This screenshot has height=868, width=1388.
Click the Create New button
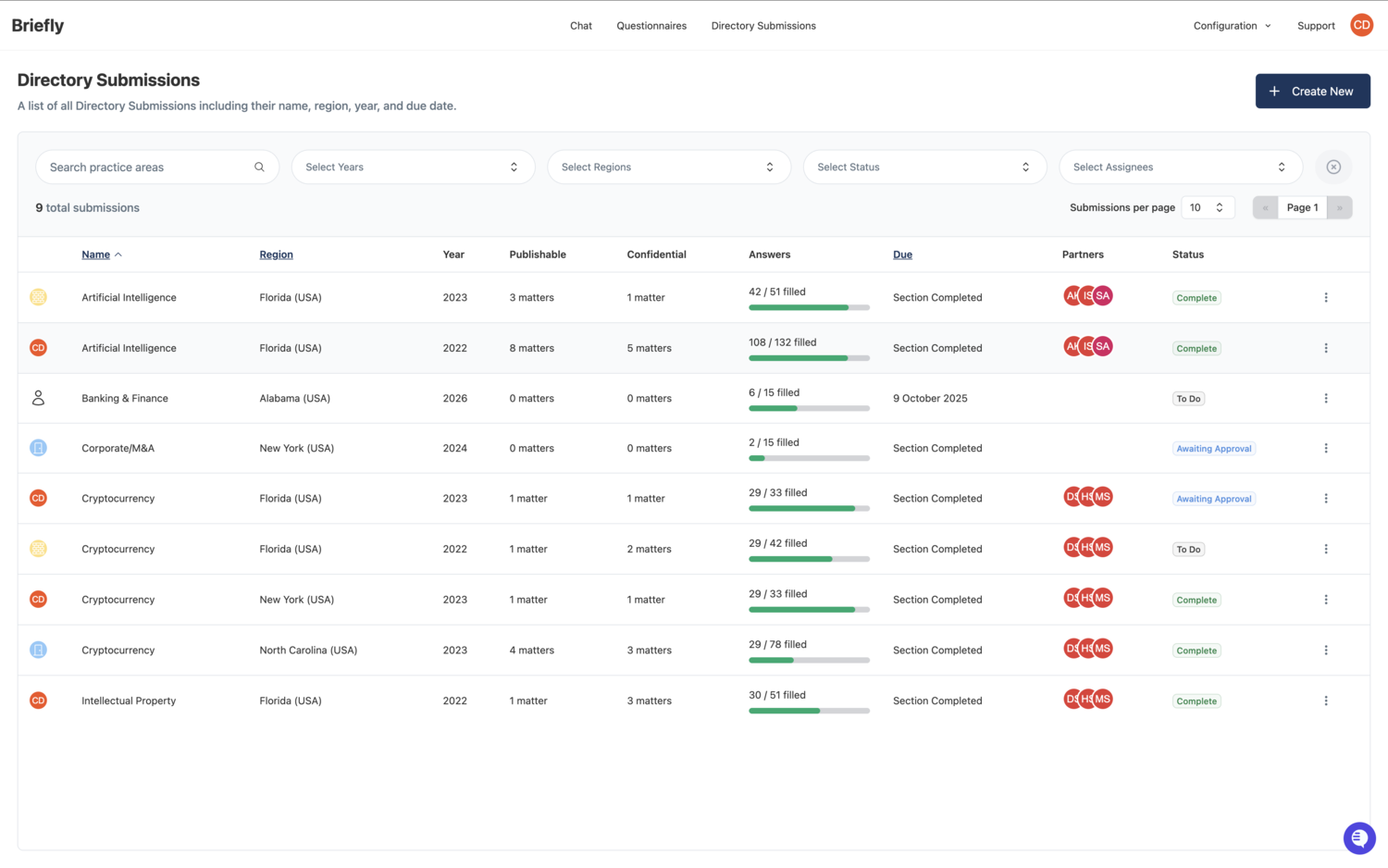1312,92
